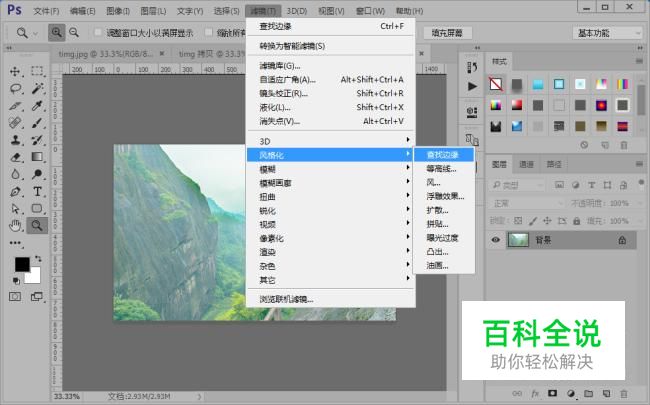Open the Edit Toolbar three-dots icon
650x405 pixels.
(x=16, y=243)
